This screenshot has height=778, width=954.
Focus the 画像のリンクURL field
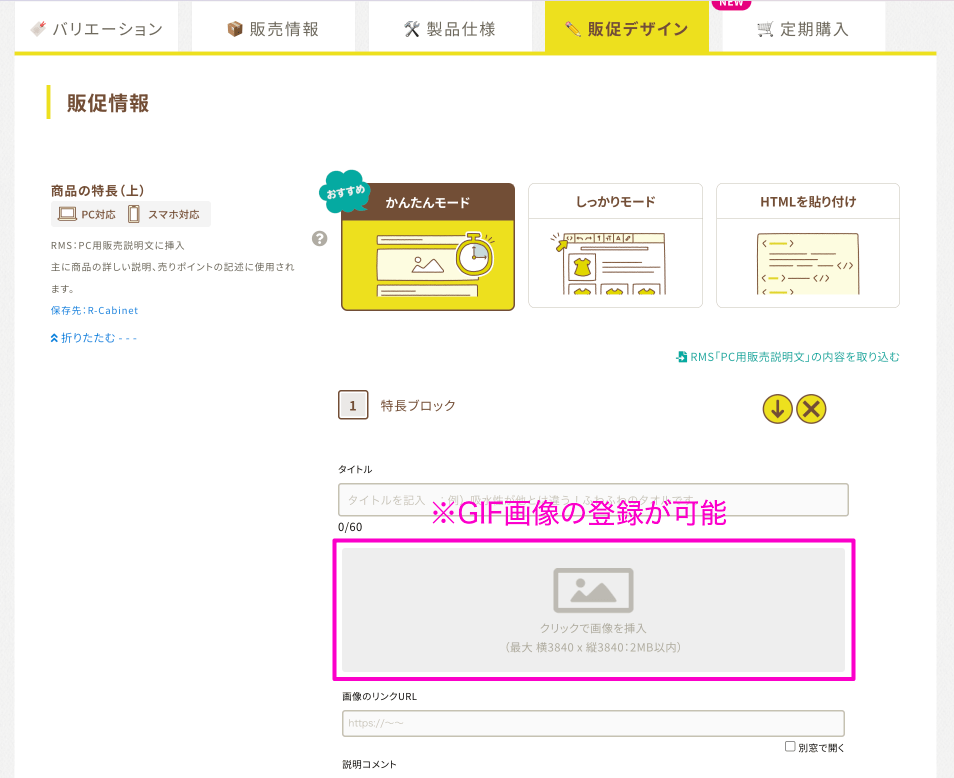tap(593, 723)
